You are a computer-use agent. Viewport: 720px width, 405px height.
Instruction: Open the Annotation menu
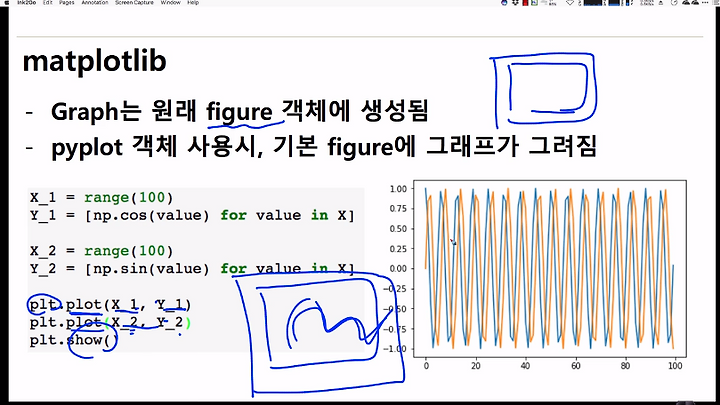[95, 2]
